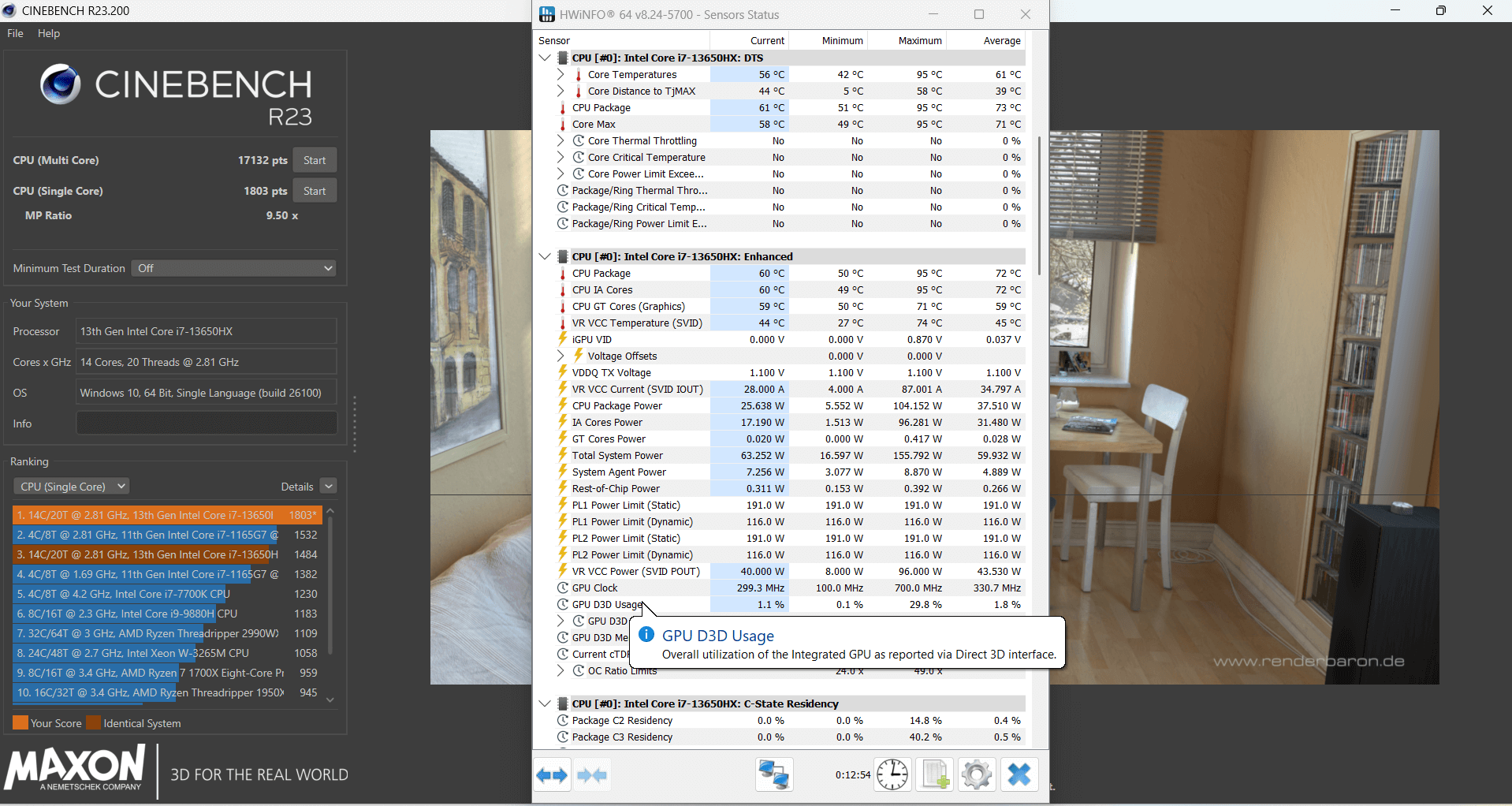The height and width of the screenshot is (806, 1512).
Task: Click the Info input field in Cinebench
Action: [207, 424]
